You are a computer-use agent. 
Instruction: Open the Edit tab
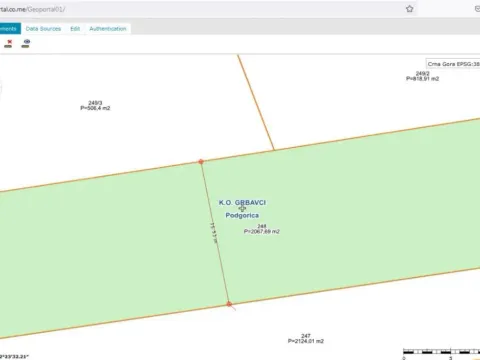(x=75, y=29)
